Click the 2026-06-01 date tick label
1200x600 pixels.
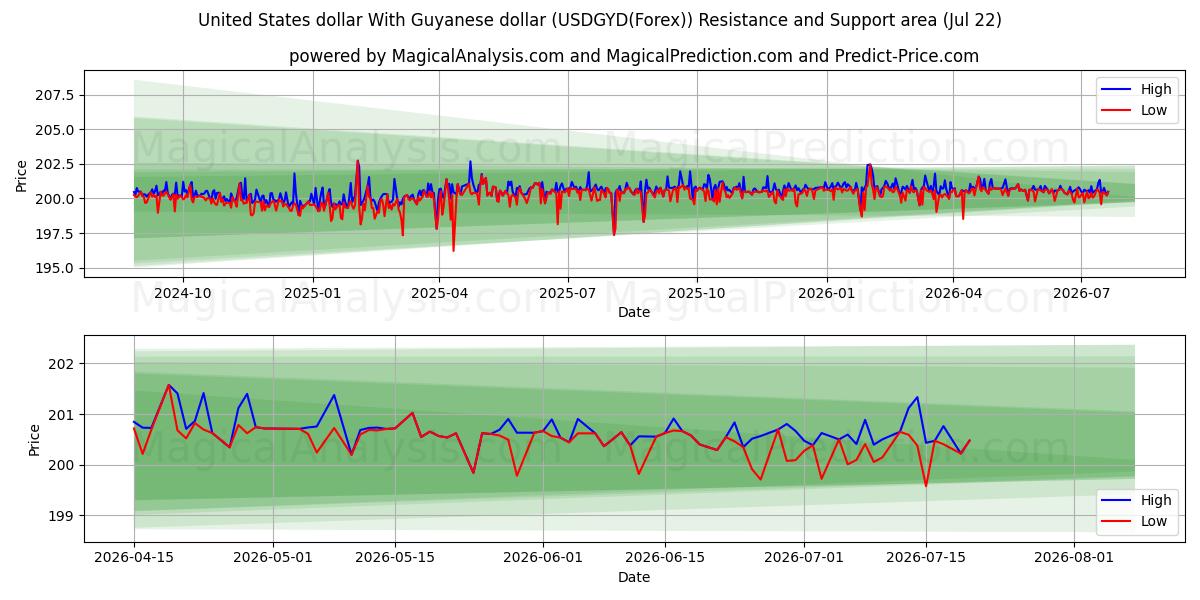pos(543,559)
